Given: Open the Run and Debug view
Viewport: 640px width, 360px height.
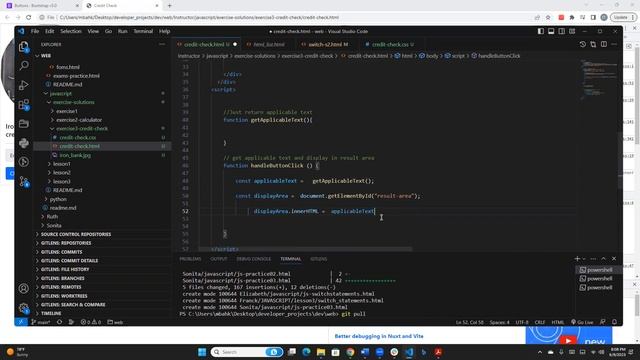Looking at the screenshot, I should point(24,85).
